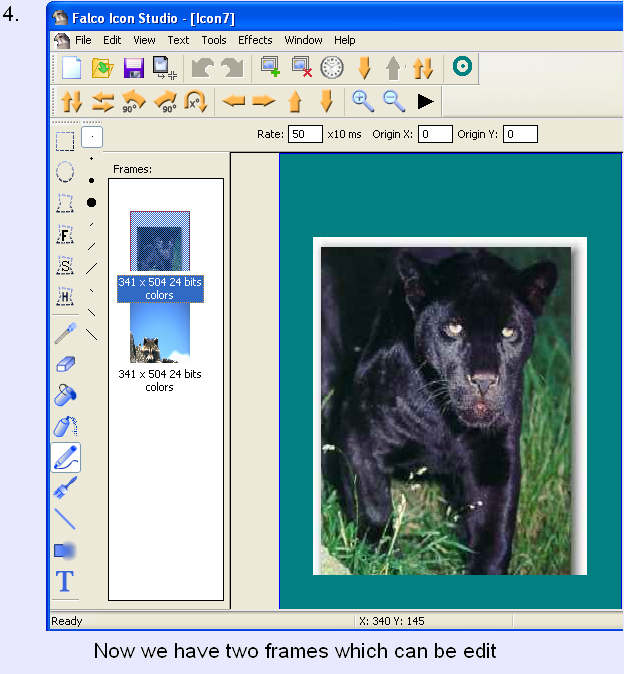
Task: Select the F selection tool
Action: 65,235
